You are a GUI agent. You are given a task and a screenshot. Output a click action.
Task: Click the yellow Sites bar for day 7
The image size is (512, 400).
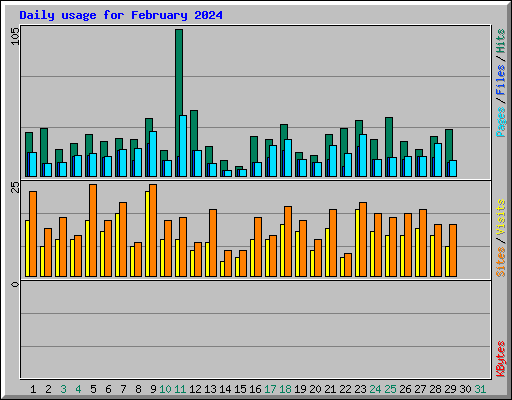[x=117, y=245]
